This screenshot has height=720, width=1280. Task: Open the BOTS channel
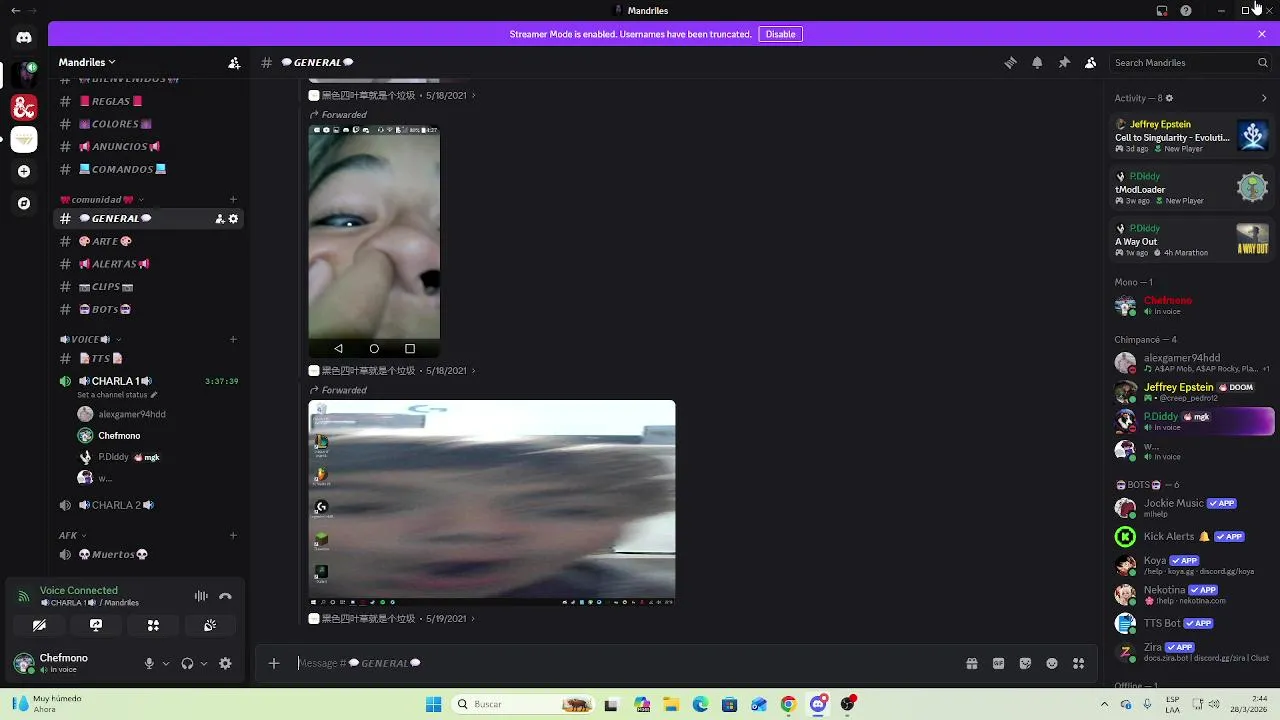click(148, 309)
